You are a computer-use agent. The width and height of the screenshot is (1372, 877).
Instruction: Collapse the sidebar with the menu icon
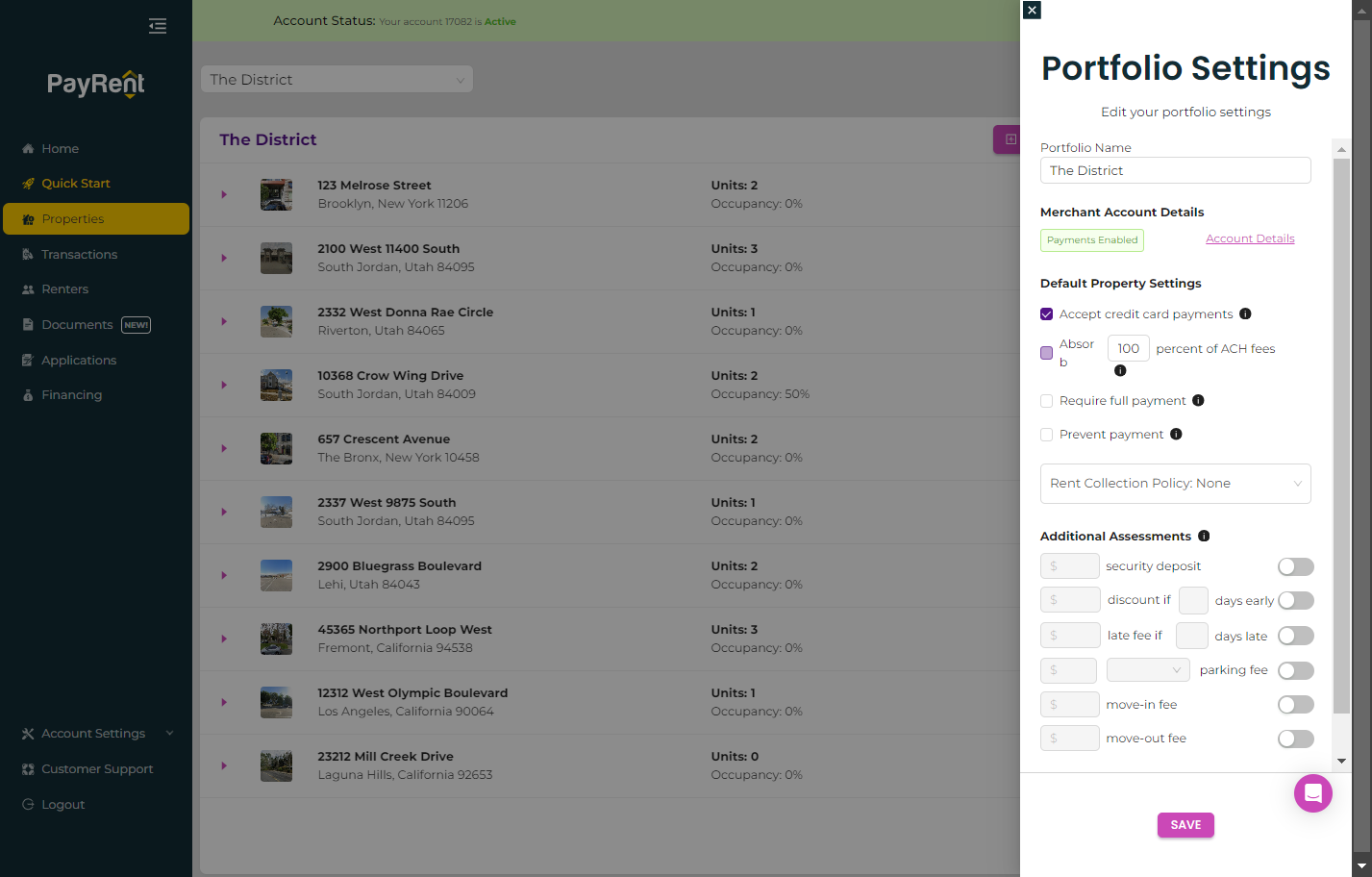pyautogui.click(x=158, y=26)
